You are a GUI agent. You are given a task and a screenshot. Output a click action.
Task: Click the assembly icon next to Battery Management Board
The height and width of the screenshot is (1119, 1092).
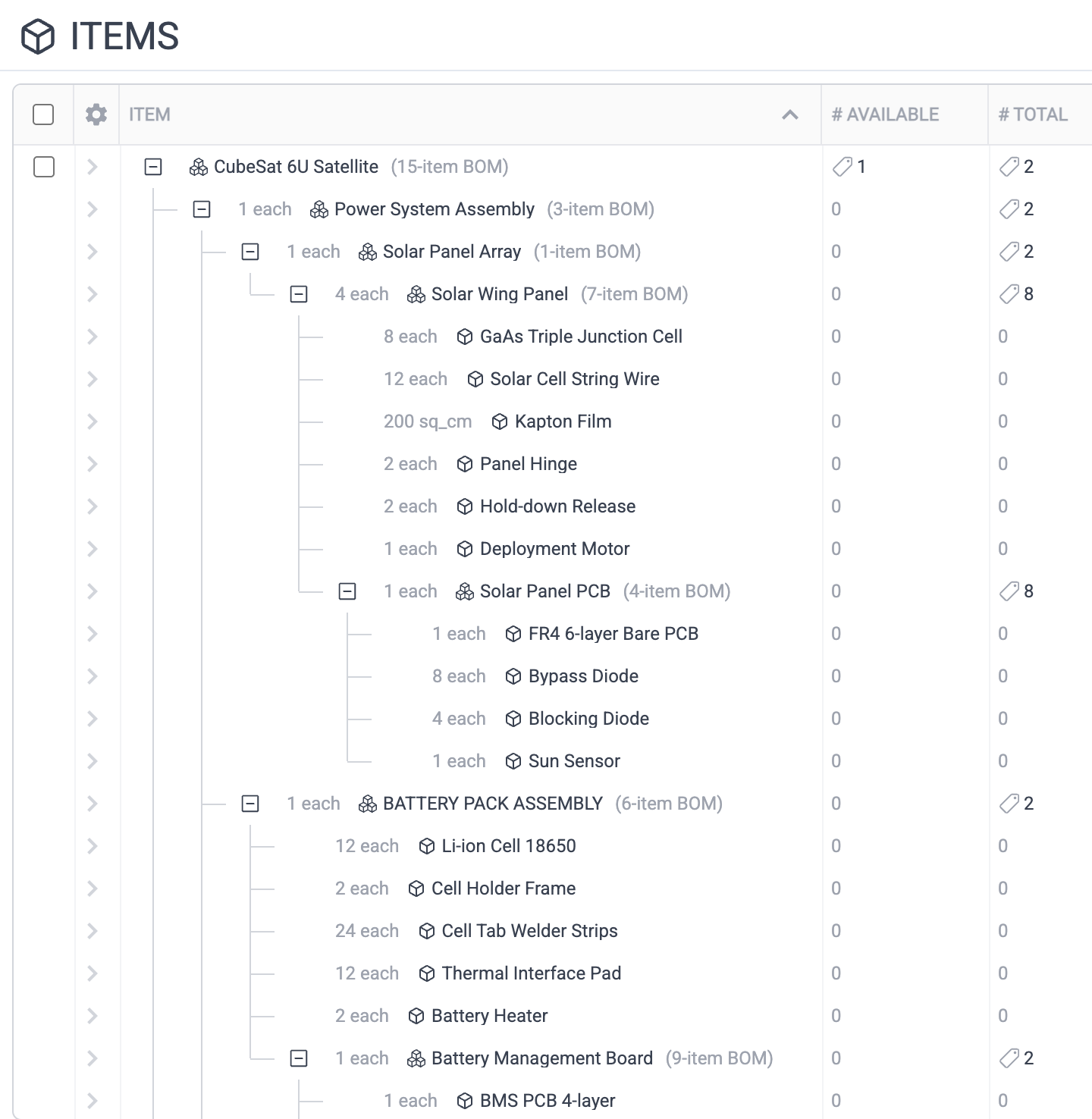(416, 1058)
